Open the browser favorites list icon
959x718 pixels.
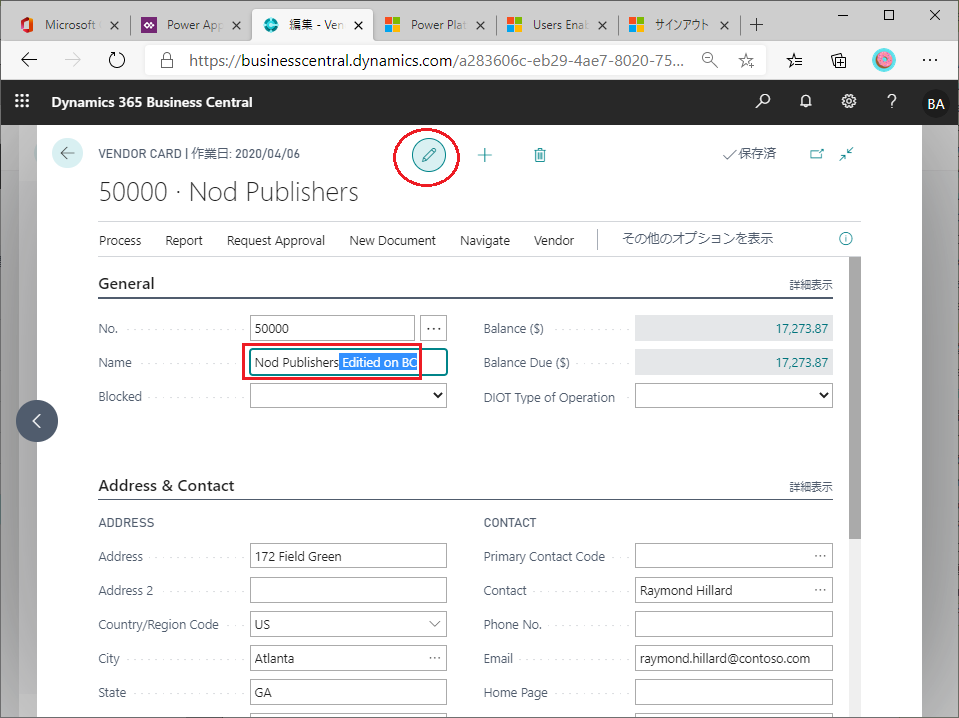point(794,60)
